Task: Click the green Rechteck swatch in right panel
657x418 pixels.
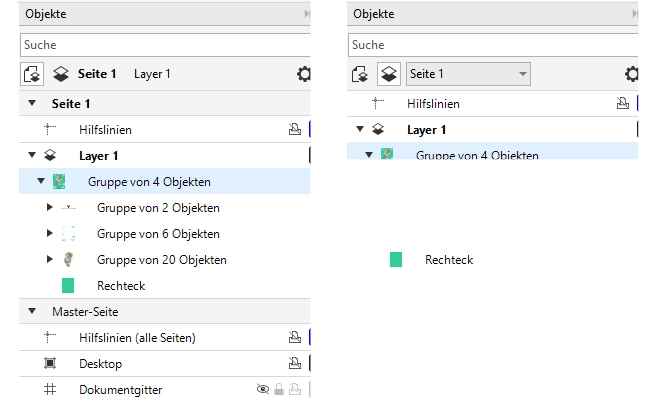Action: pos(396,260)
